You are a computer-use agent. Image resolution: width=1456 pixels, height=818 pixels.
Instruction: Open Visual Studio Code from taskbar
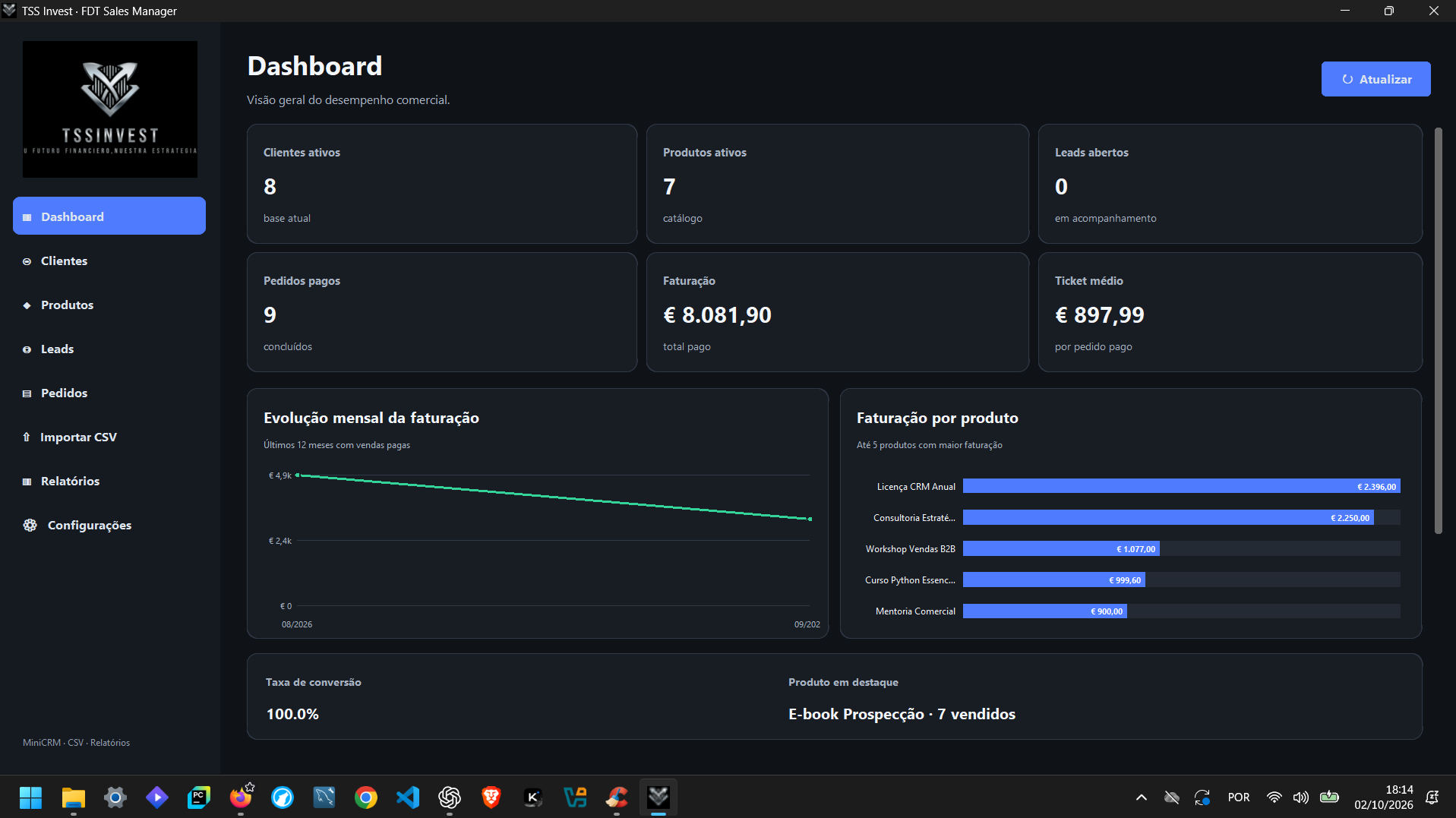coord(408,797)
